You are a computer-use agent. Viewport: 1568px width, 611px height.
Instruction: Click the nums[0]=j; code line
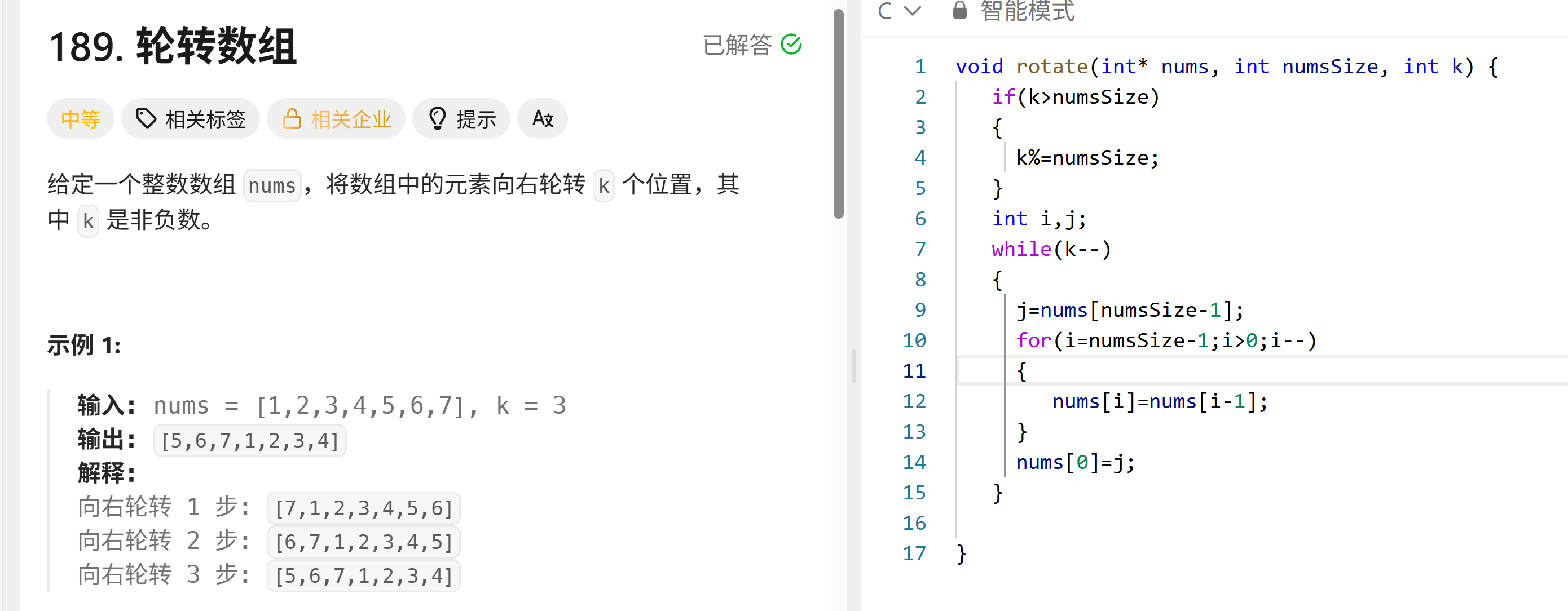point(1074,463)
